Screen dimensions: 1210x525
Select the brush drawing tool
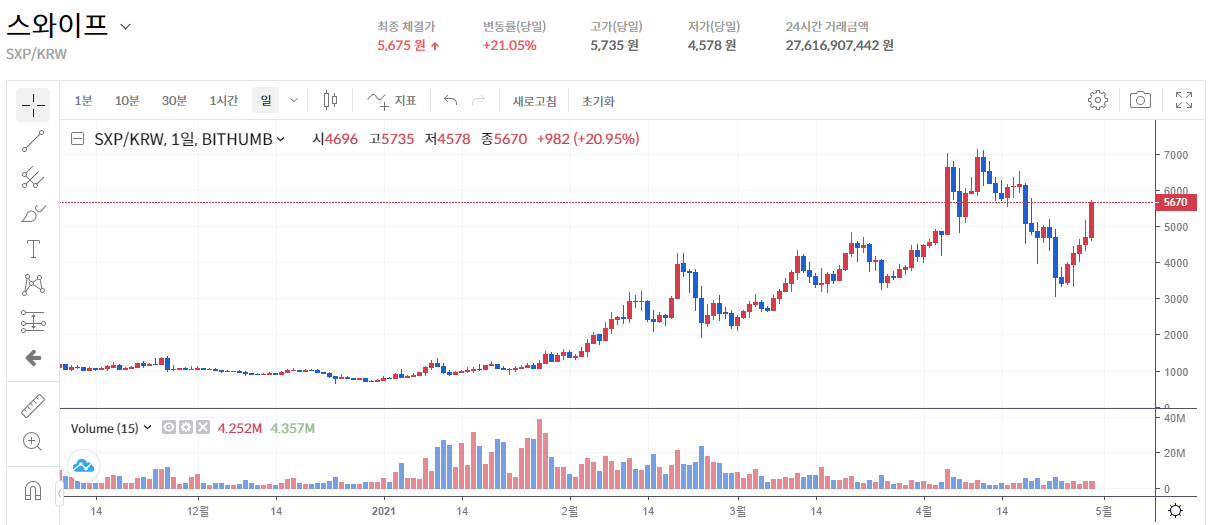[33, 213]
